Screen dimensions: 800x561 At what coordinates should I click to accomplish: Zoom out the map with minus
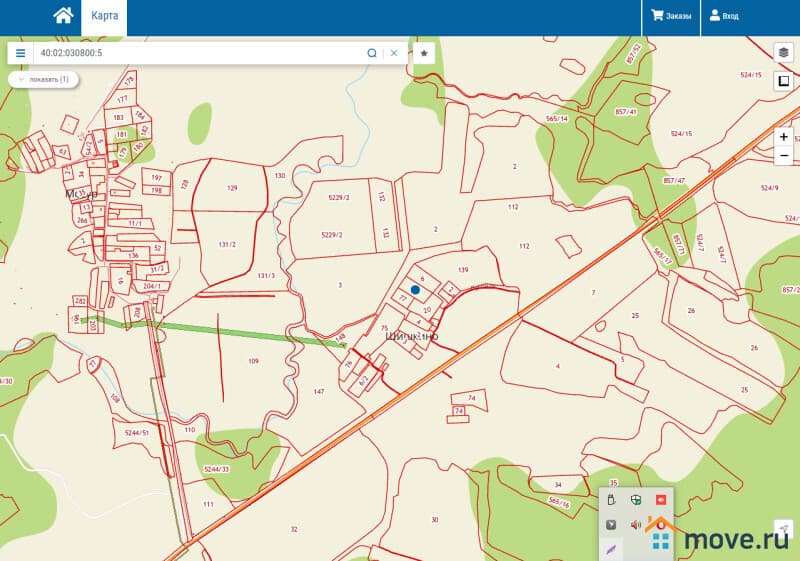784,156
